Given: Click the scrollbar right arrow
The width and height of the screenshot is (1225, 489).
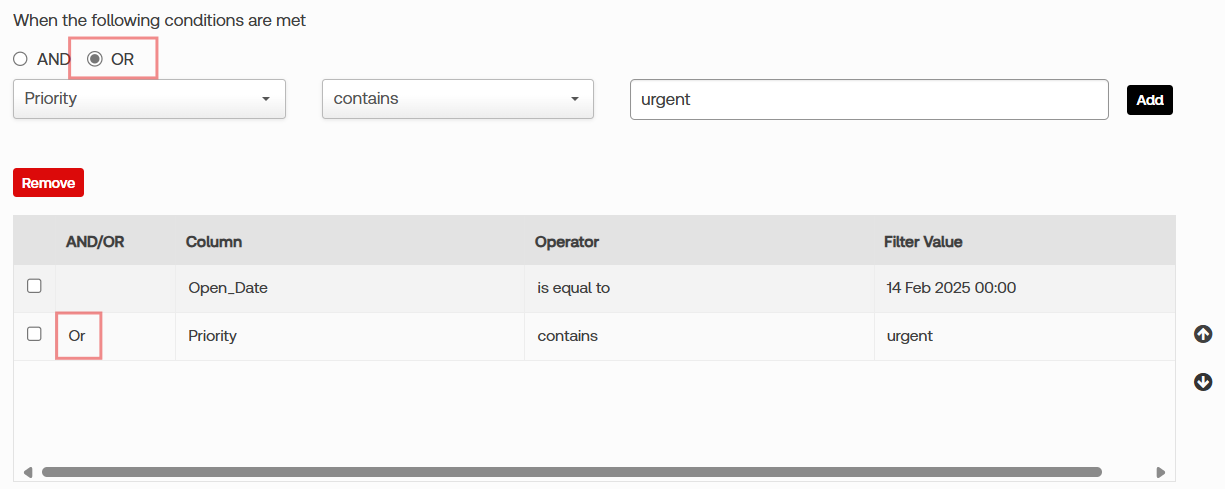Looking at the screenshot, I should click(1160, 472).
